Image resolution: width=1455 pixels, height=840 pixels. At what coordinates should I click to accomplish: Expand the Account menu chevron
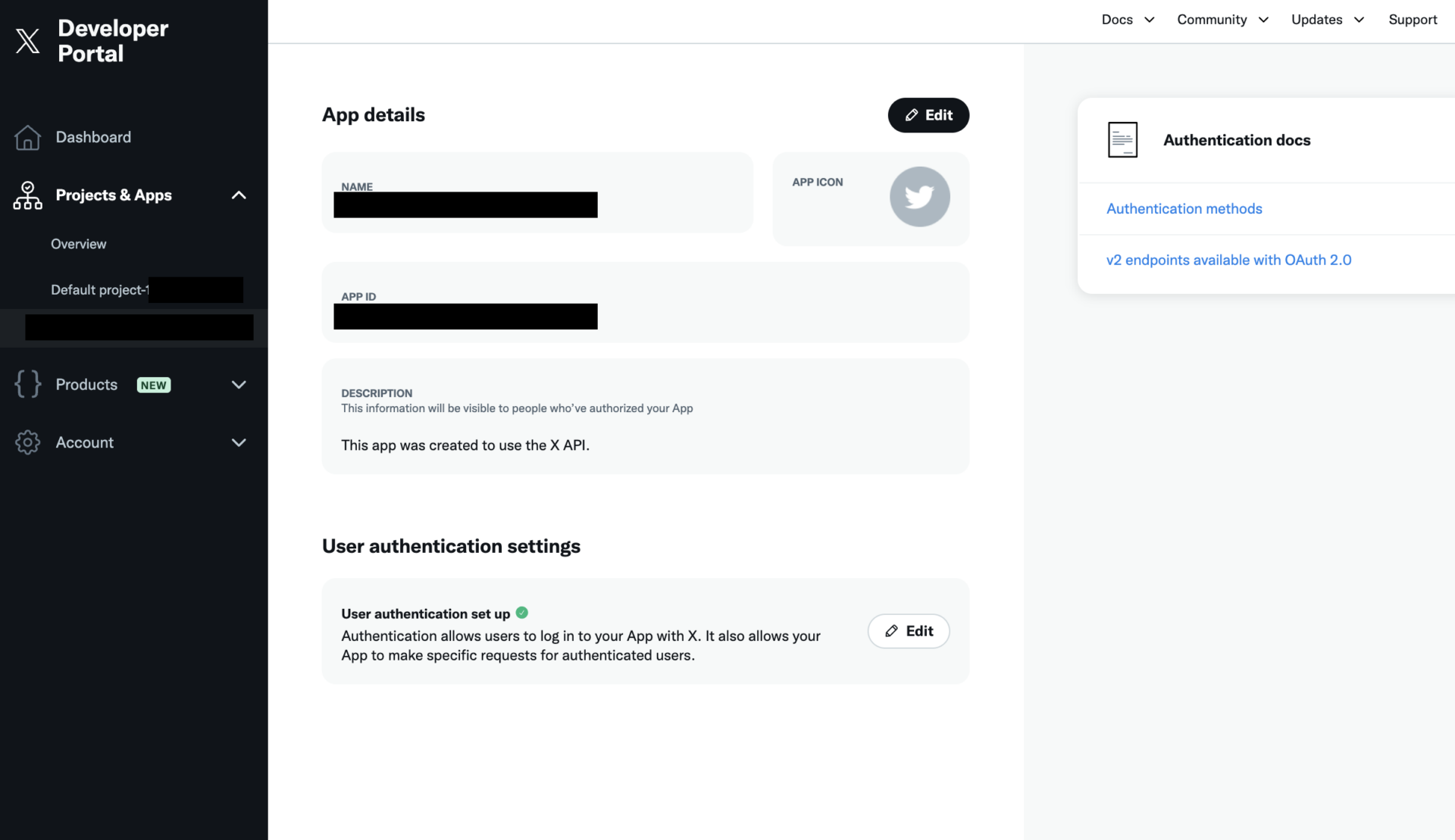click(x=239, y=442)
